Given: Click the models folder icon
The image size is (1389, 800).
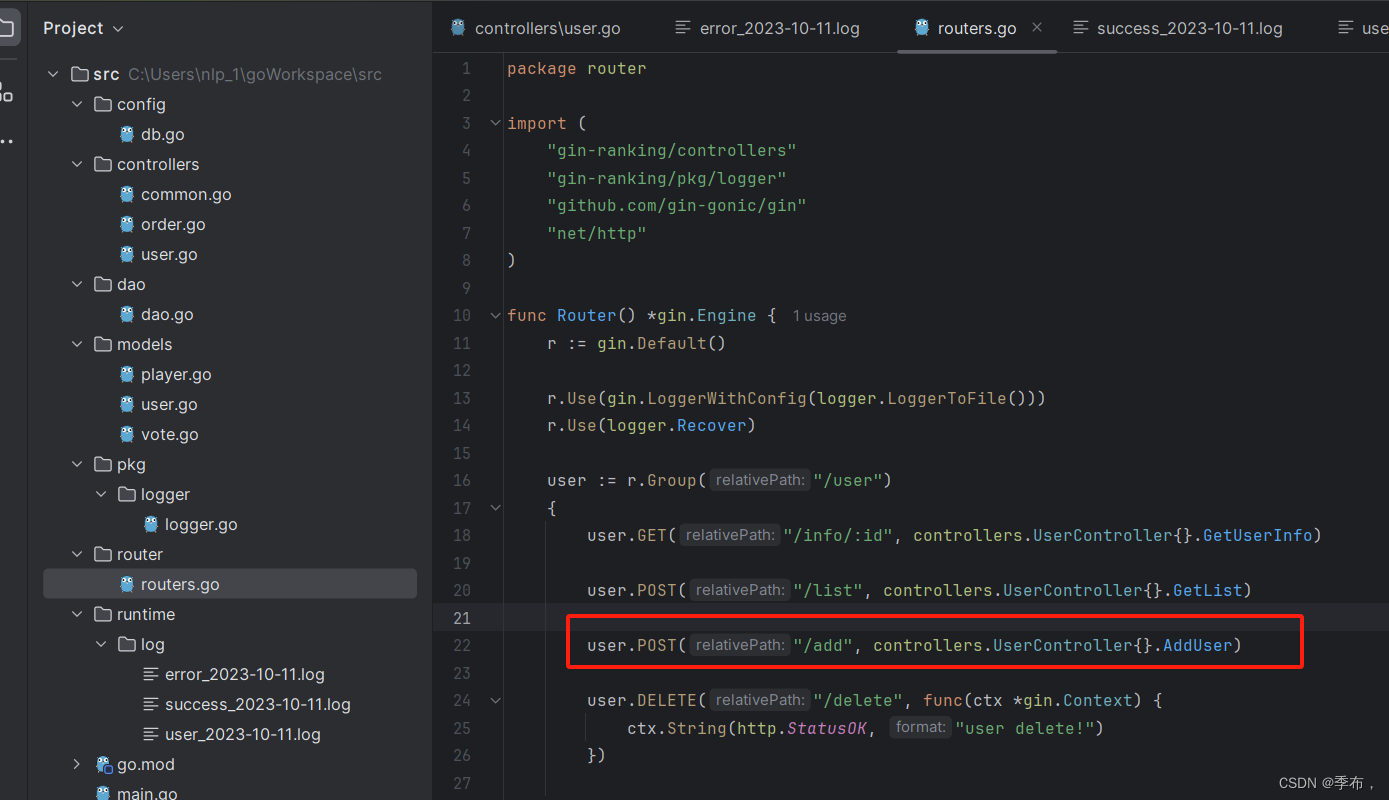Looking at the screenshot, I should click(x=103, y=344).
